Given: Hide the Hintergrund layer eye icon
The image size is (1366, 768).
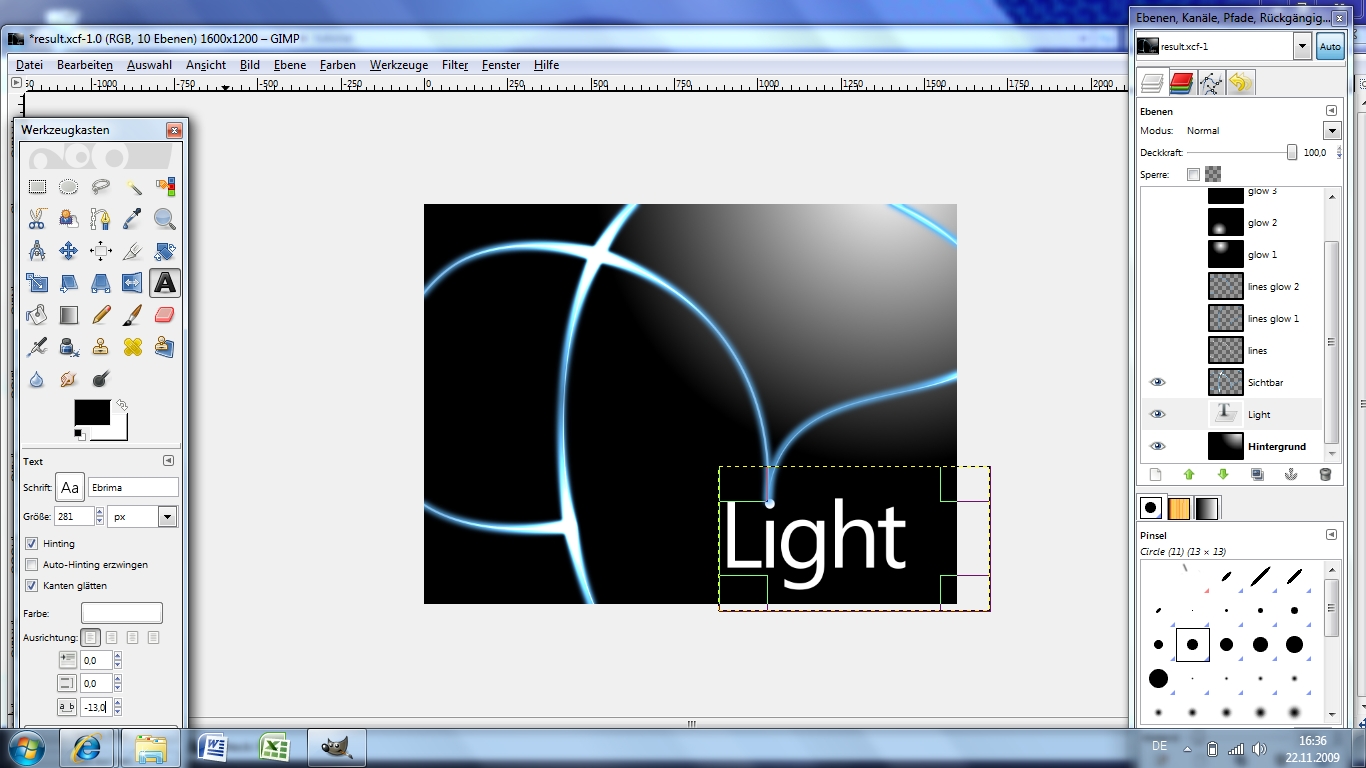Looking at the screenshot, I should click(x=1158, y=446).
